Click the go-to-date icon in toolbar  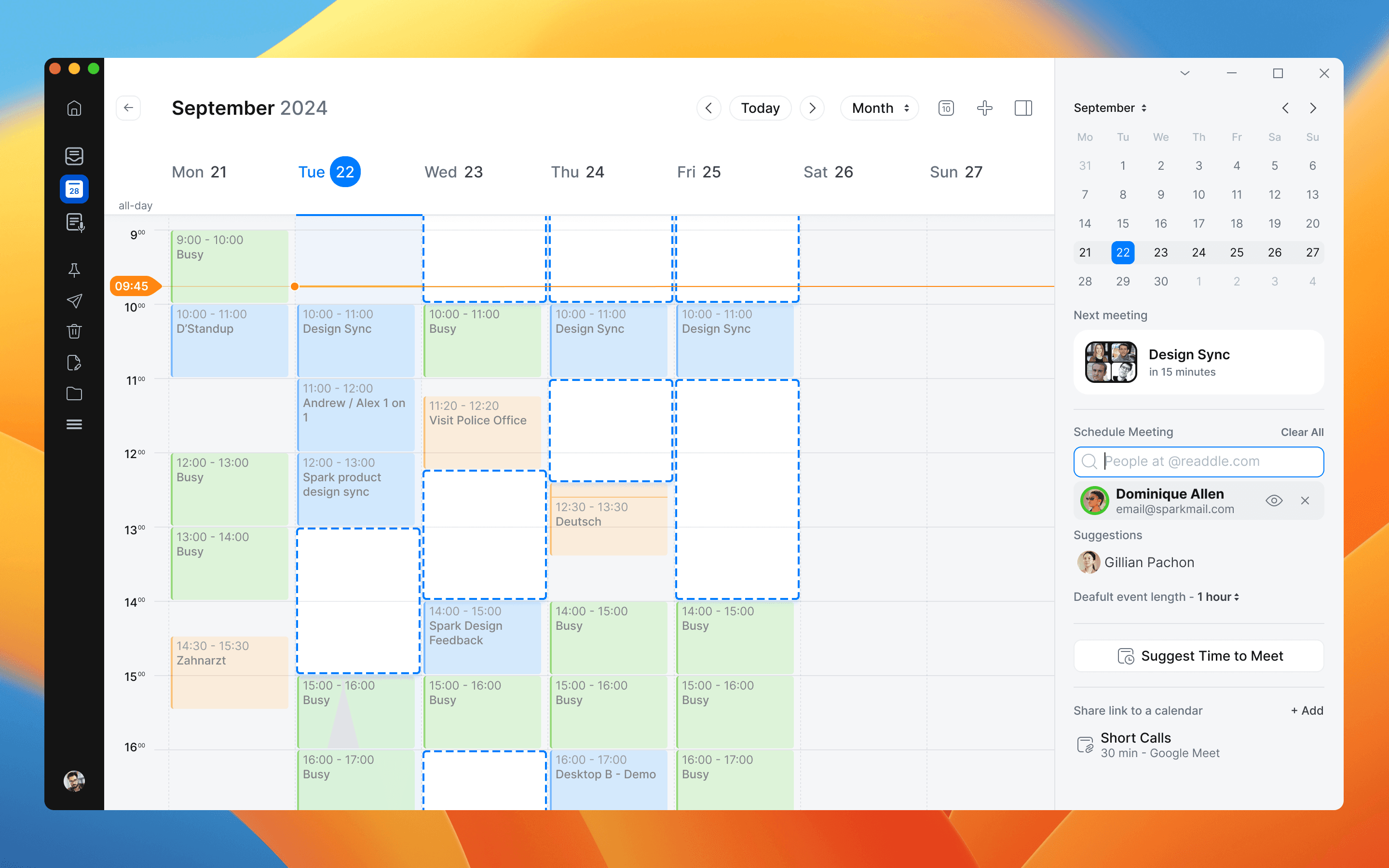pyautogui.click(x=946, y=108)
